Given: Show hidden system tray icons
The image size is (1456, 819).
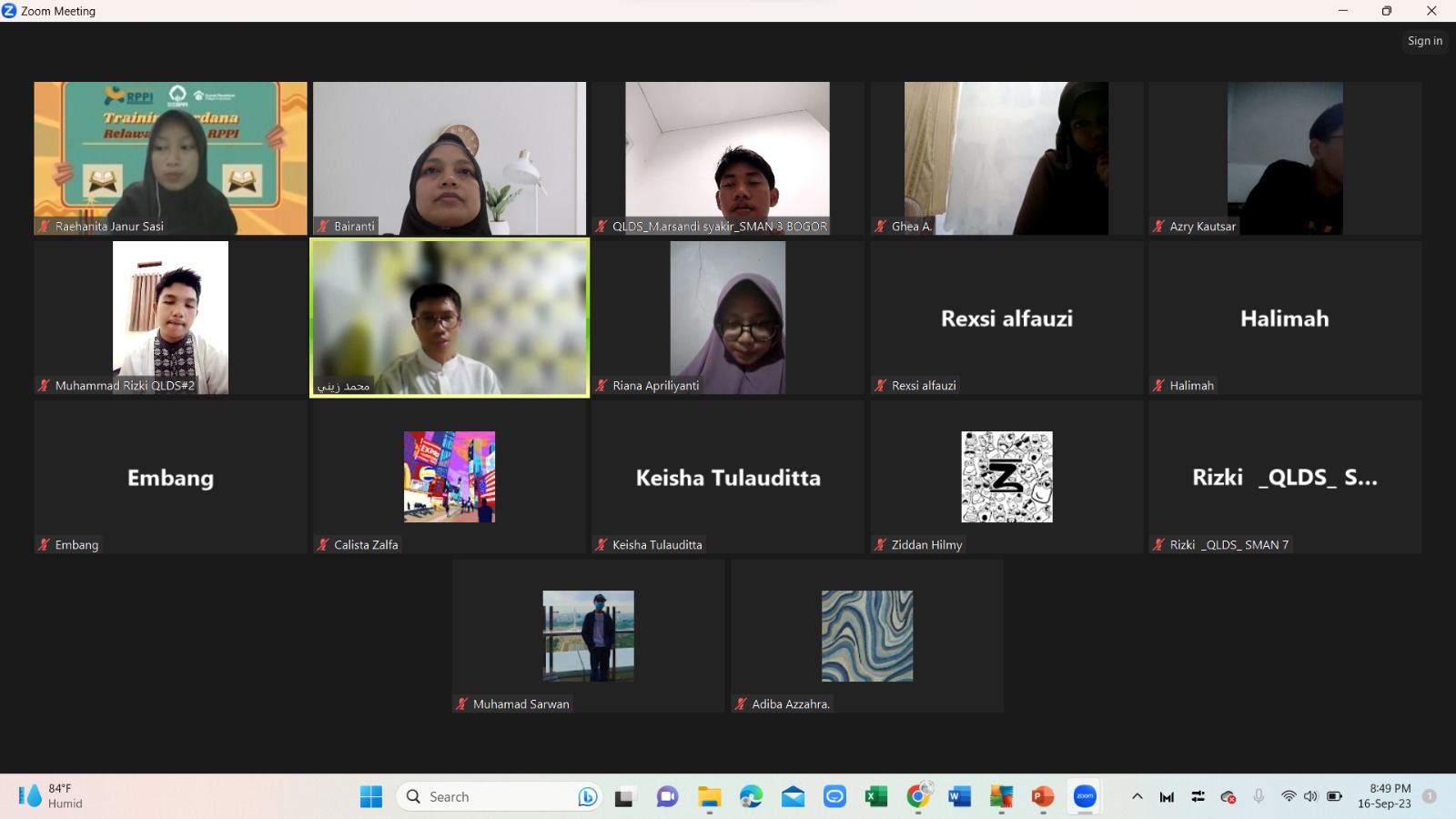Looking at the screenshot, I should [x=1137, y=796].
